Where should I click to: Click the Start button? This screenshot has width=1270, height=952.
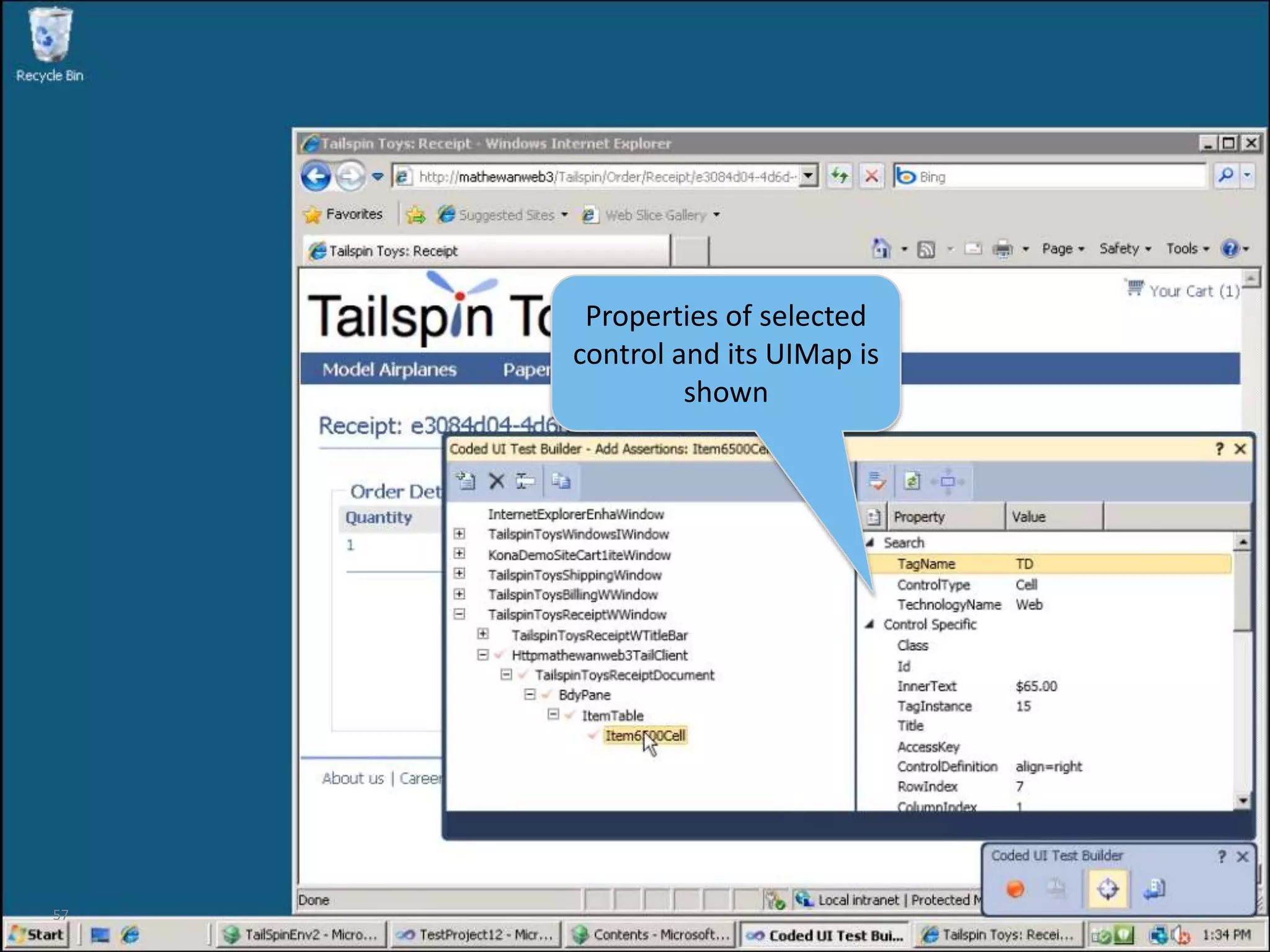click(x=38, y=935)
